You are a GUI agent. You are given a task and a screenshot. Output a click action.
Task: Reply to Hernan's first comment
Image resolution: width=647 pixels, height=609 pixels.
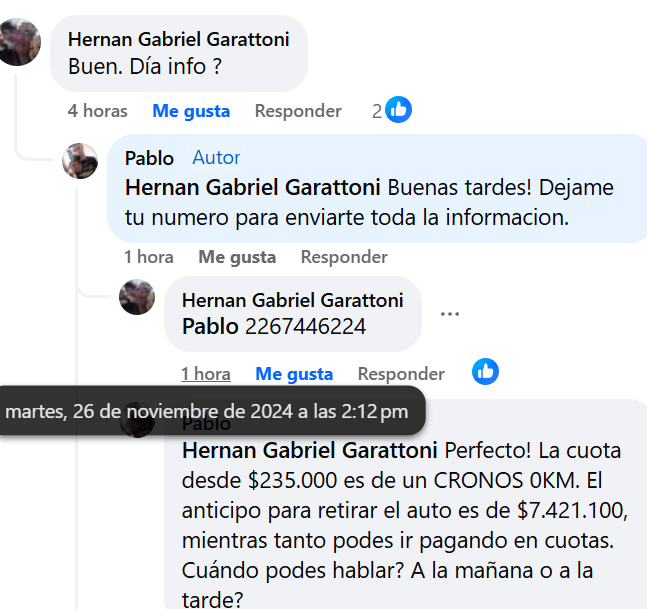298,111
